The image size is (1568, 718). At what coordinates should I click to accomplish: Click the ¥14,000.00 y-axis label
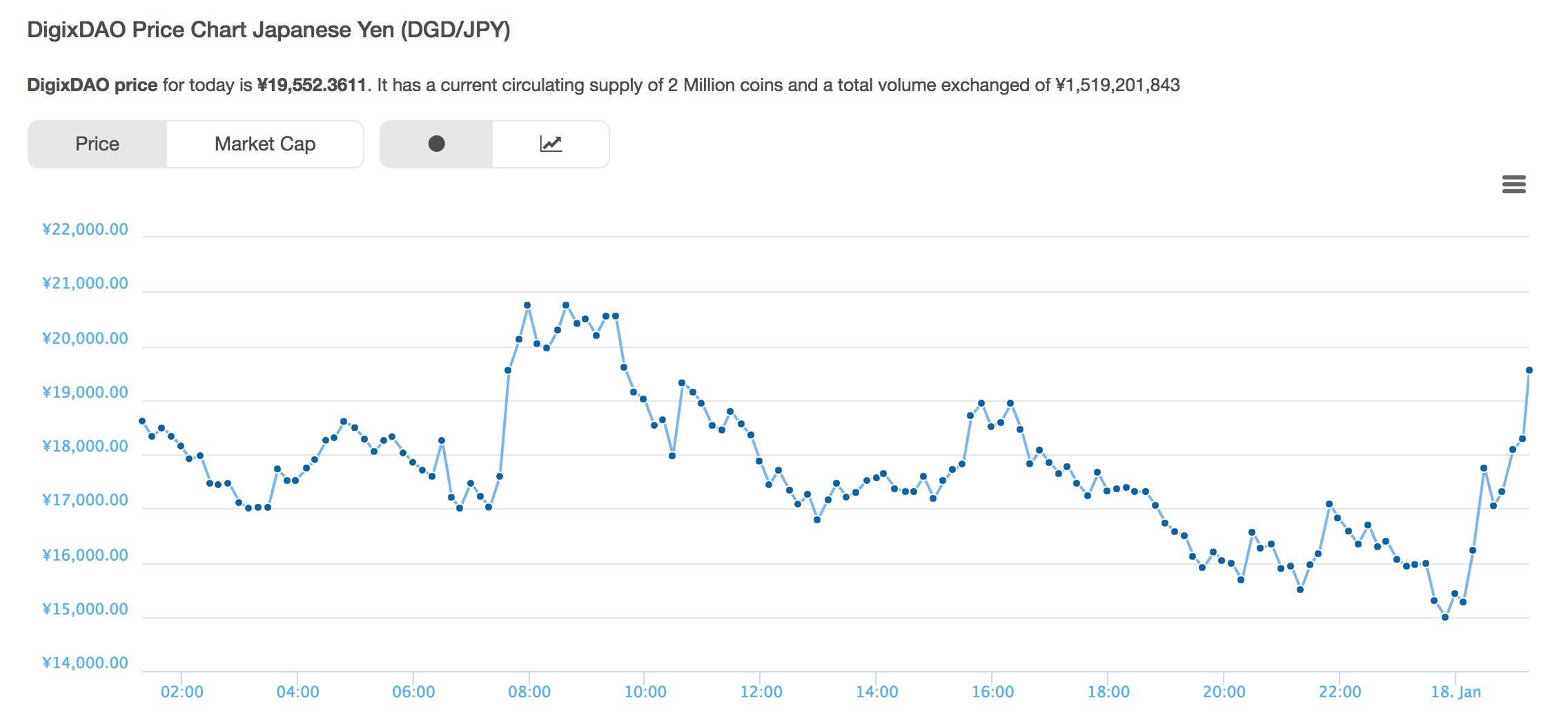coord(85,663)
